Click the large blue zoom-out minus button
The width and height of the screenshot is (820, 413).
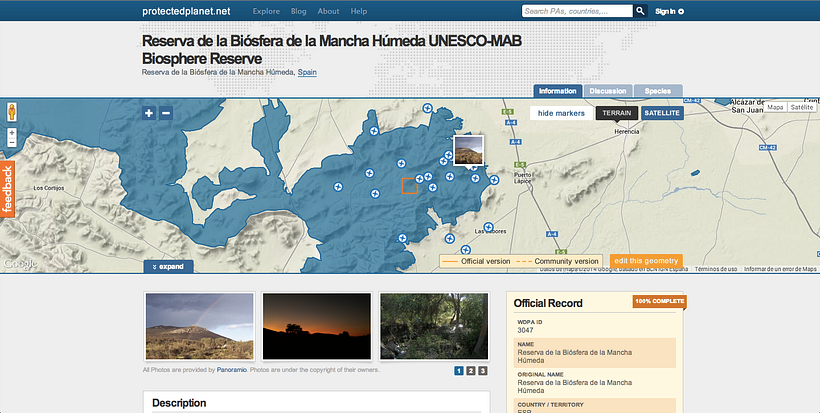click(166, 113)
